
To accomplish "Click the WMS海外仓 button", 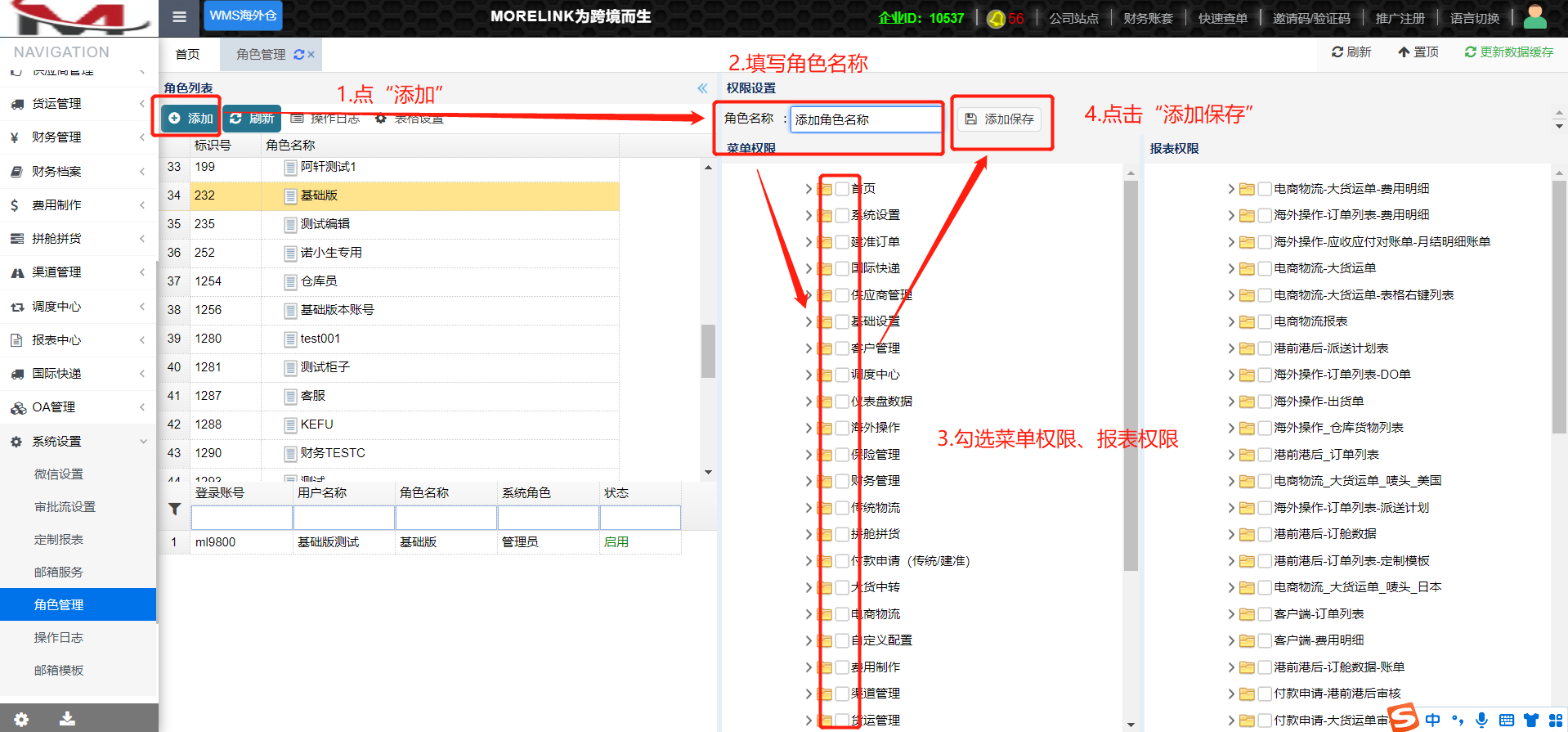I will point(243,16).
